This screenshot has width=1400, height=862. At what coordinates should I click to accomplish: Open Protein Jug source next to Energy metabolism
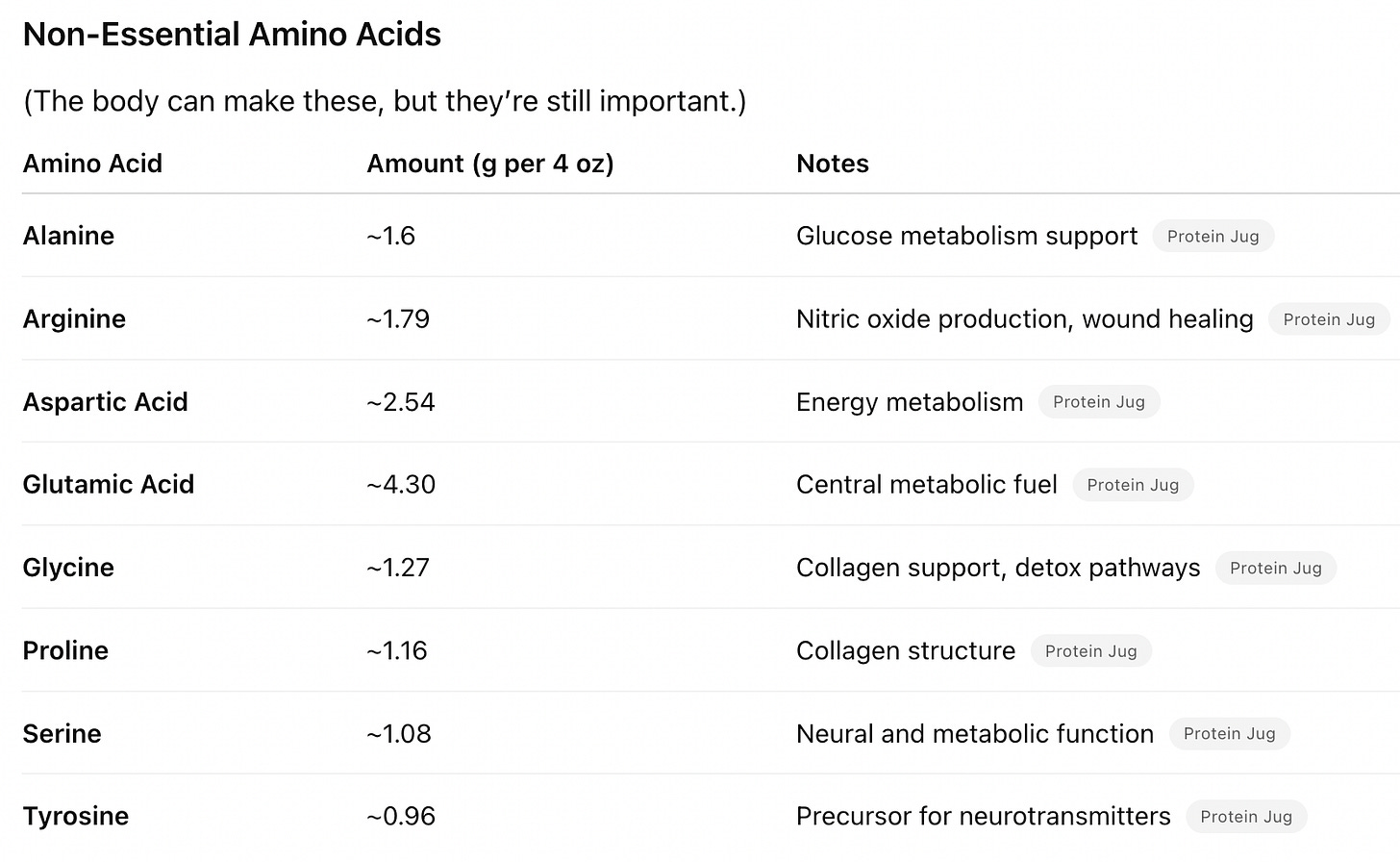[1098, 402]
